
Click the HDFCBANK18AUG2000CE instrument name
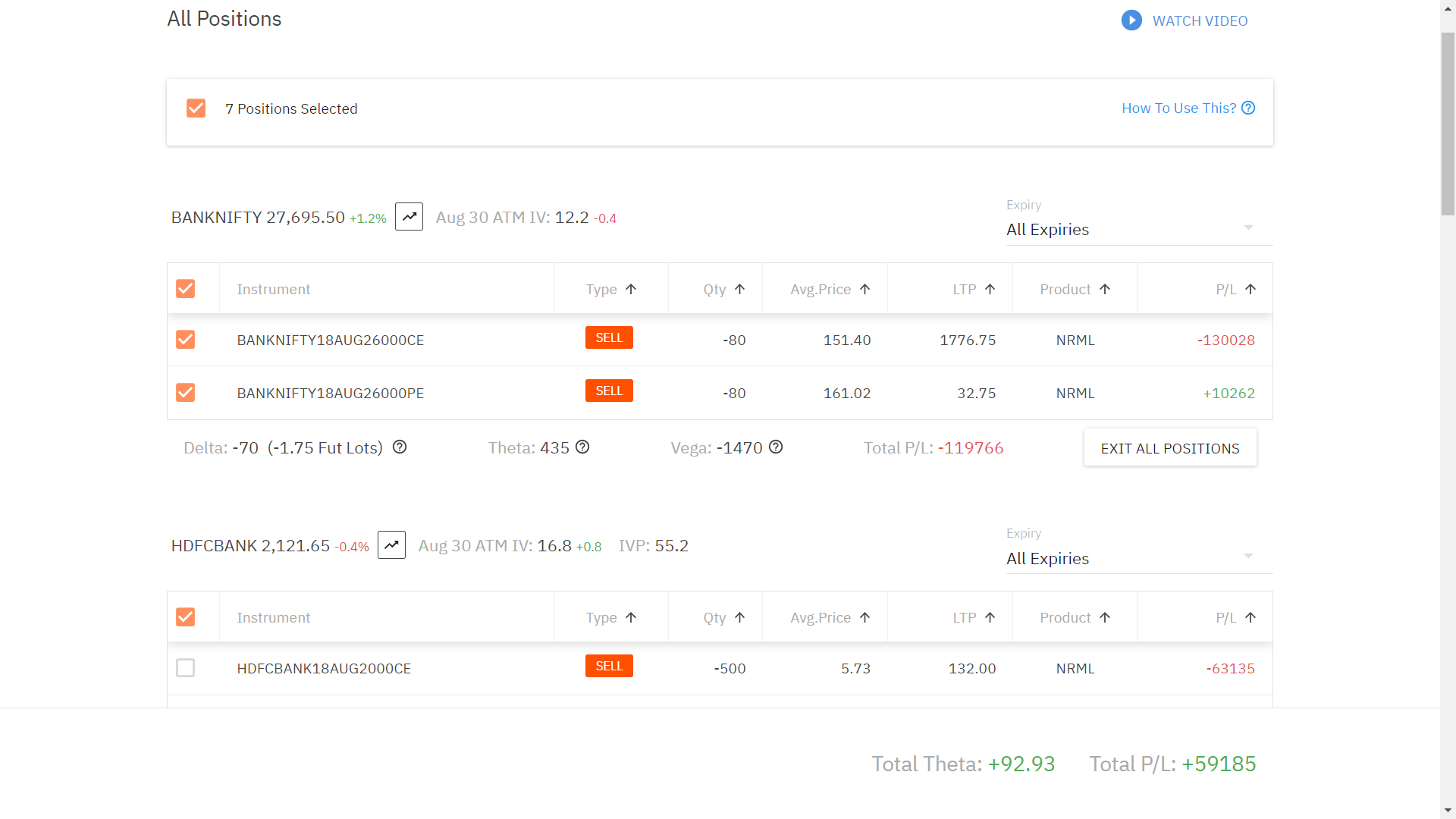pyautogui.click(x=324, y=669)
